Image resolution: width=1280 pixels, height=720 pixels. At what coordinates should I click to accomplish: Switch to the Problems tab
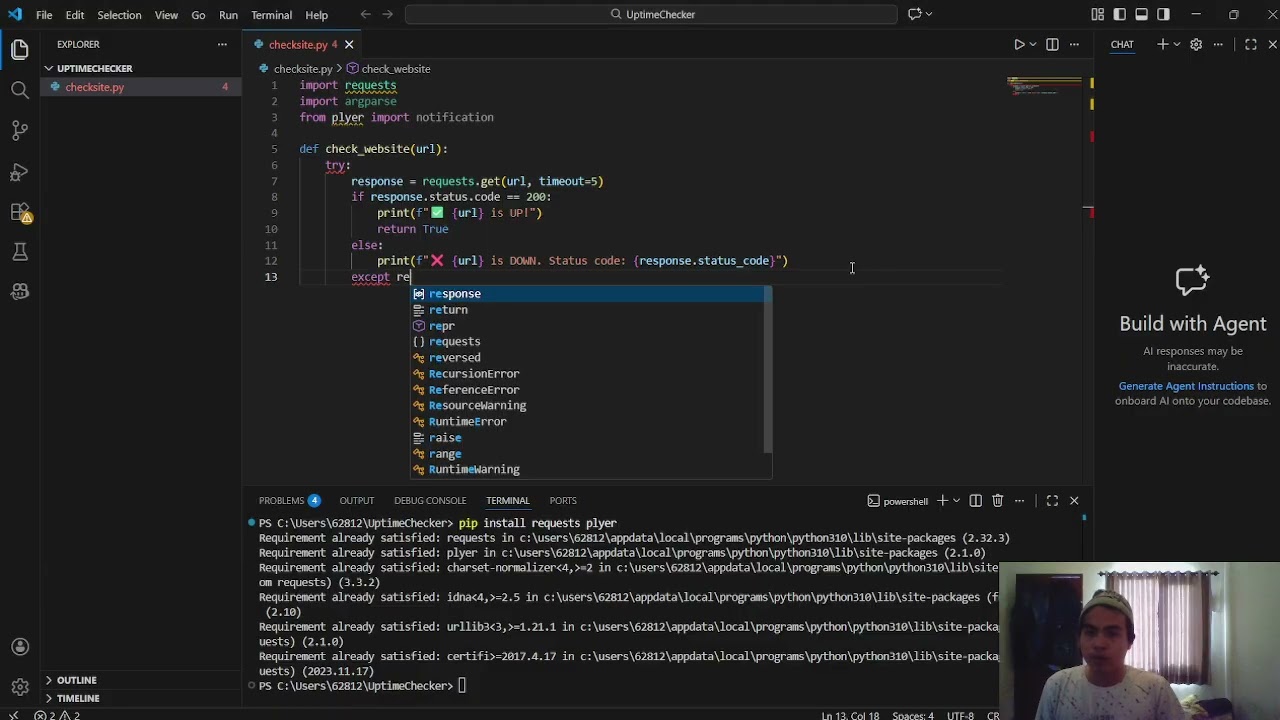tap(289, 500)
